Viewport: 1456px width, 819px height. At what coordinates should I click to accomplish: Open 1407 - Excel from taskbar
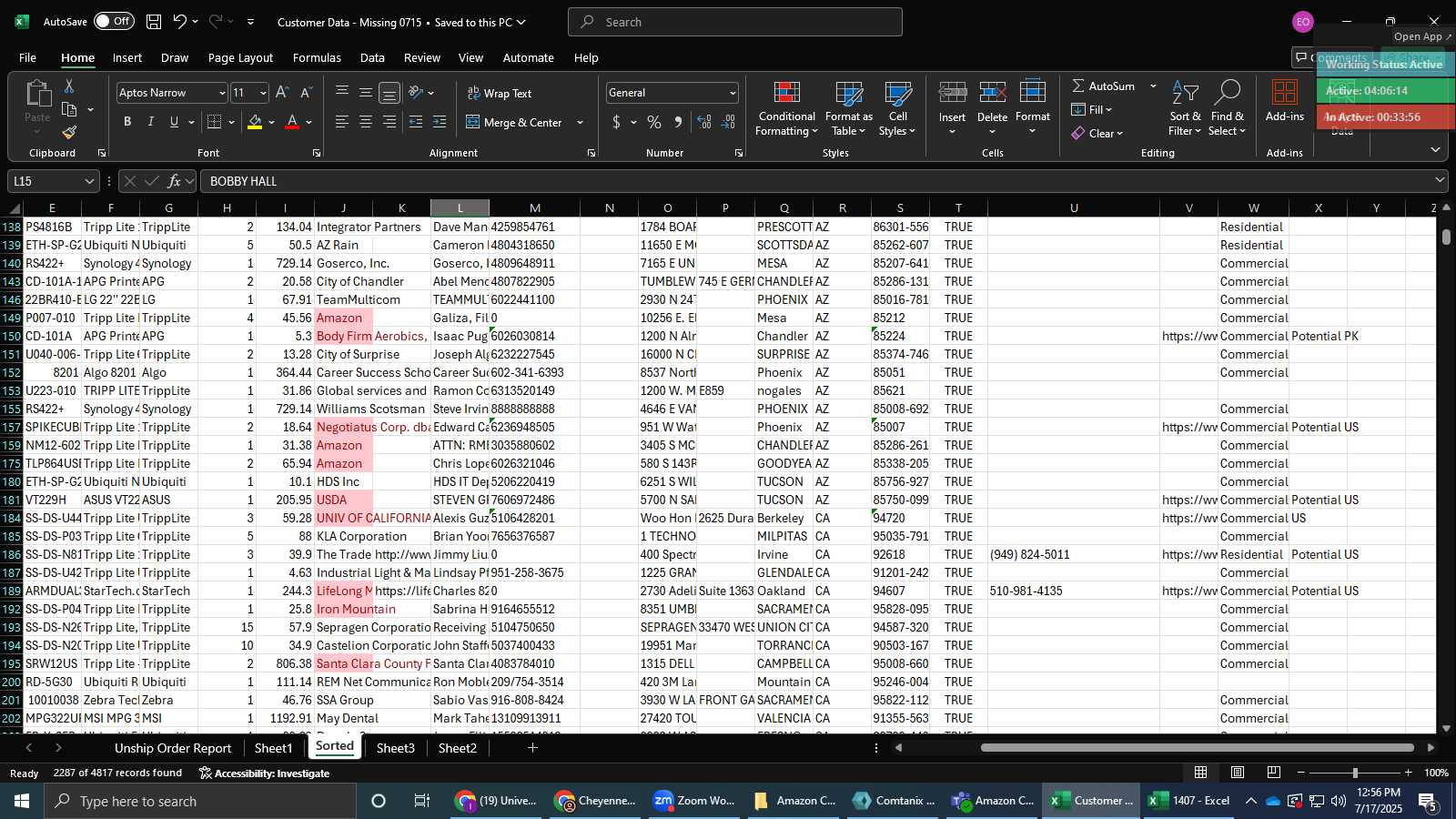(x=1191, y=801)
